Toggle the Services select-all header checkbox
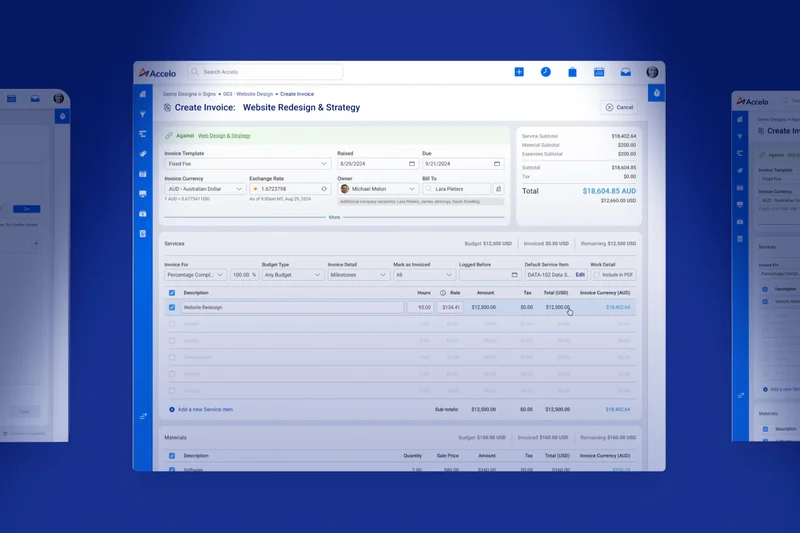 point(172,293)
